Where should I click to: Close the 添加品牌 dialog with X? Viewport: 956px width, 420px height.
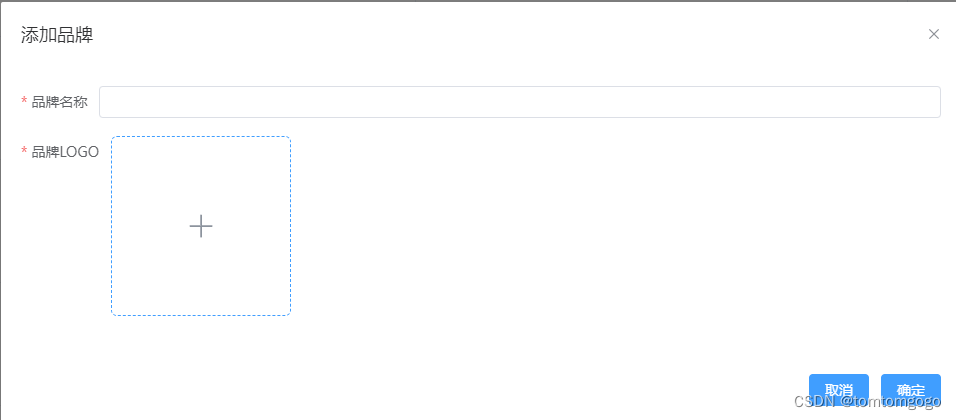933,34
